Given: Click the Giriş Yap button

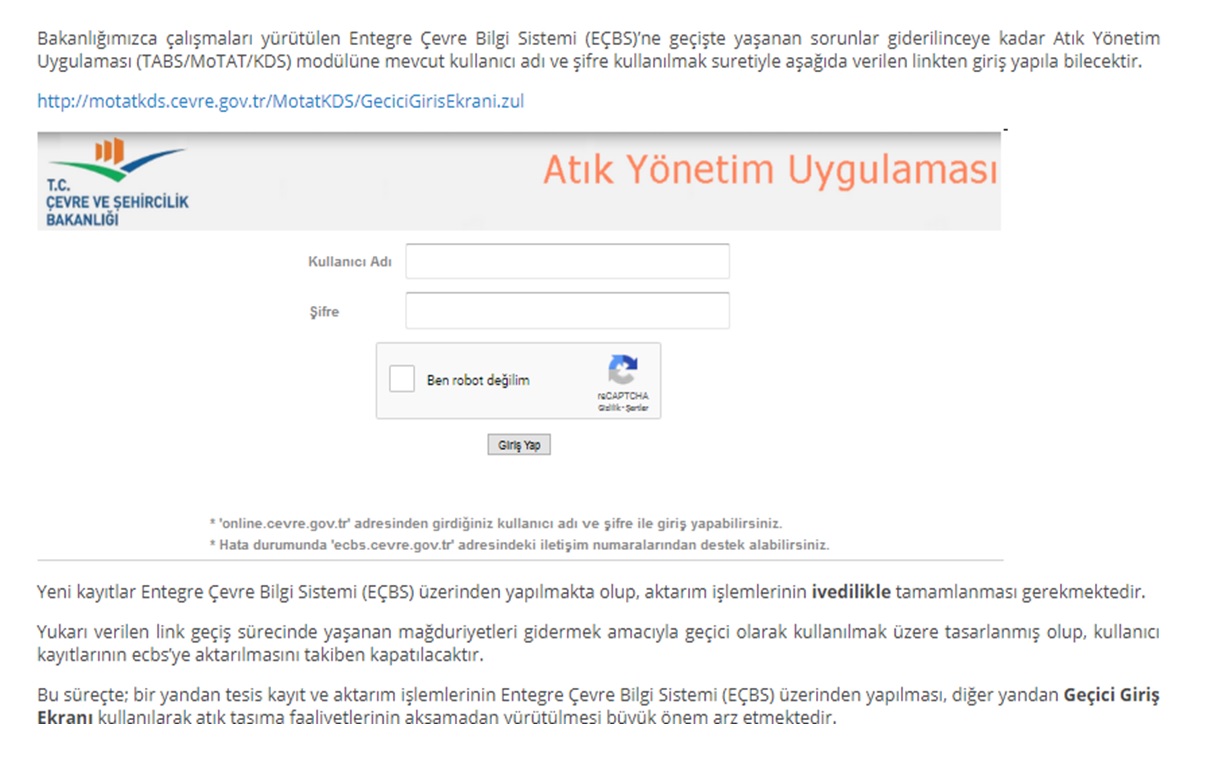Looking at the screenshot, I should click(518, 443).
